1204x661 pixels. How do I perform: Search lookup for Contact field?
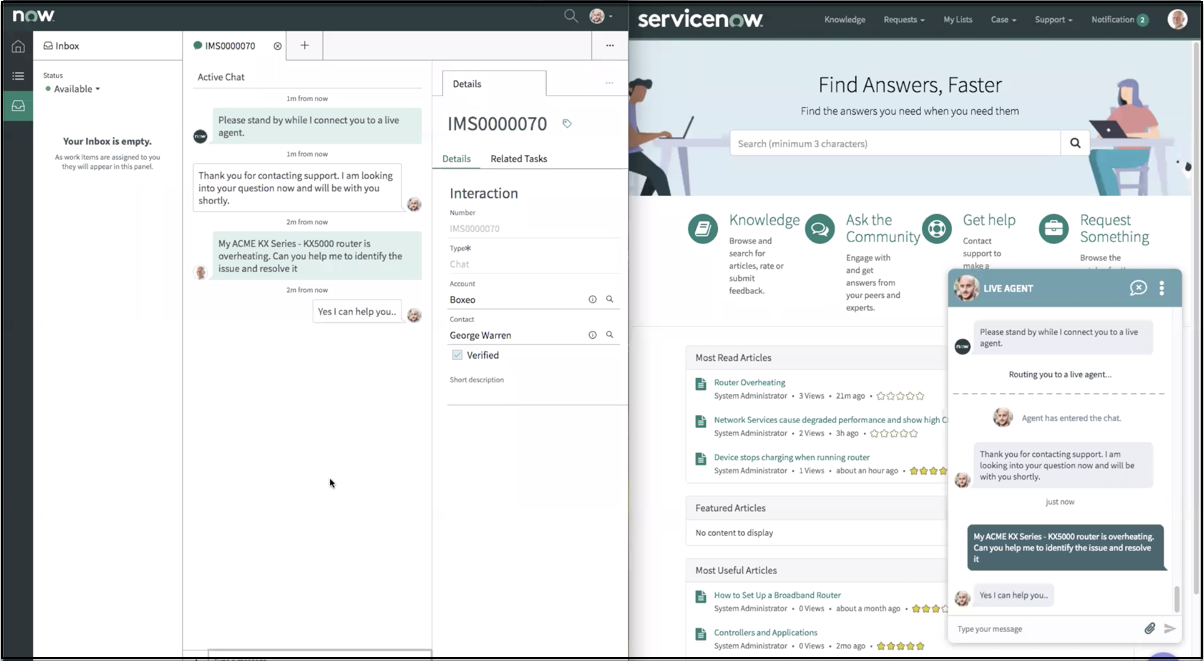610,335
